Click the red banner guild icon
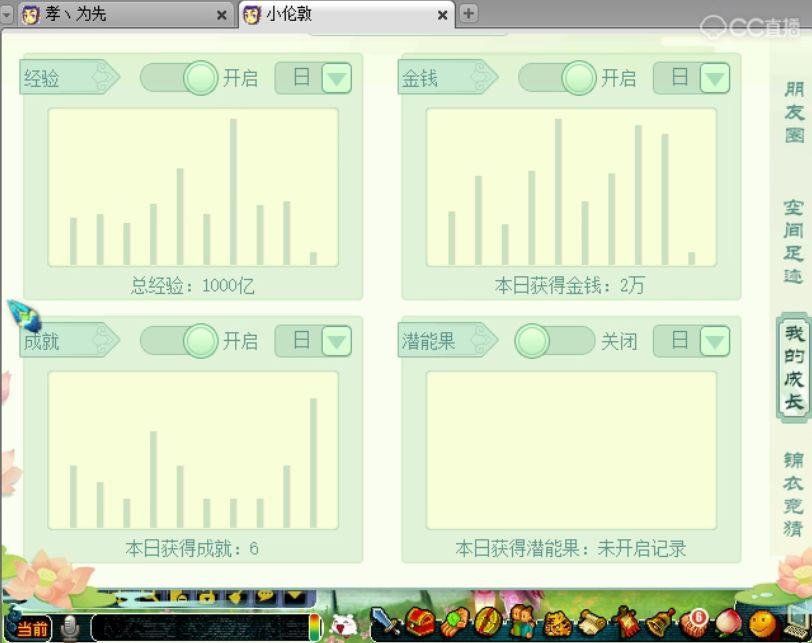The image size is (812, 643). click(626, 622)
